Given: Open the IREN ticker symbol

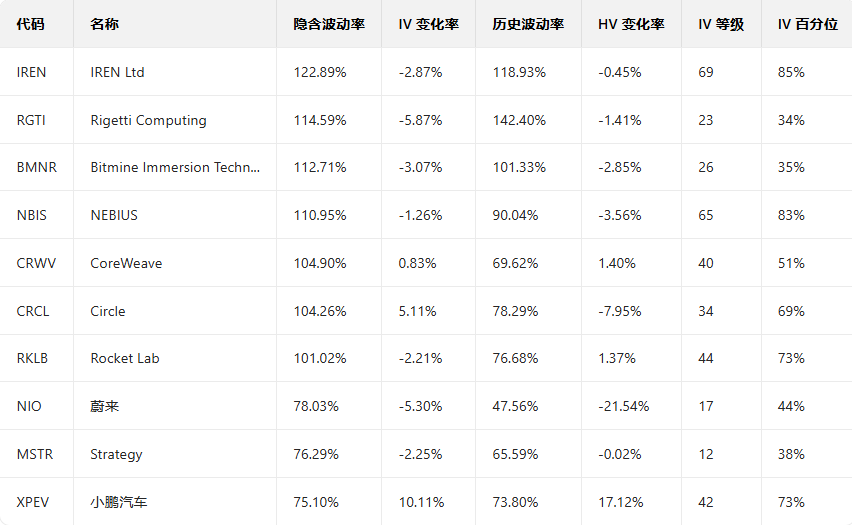Looking at the screenshot, I should (x=32, y=72).
